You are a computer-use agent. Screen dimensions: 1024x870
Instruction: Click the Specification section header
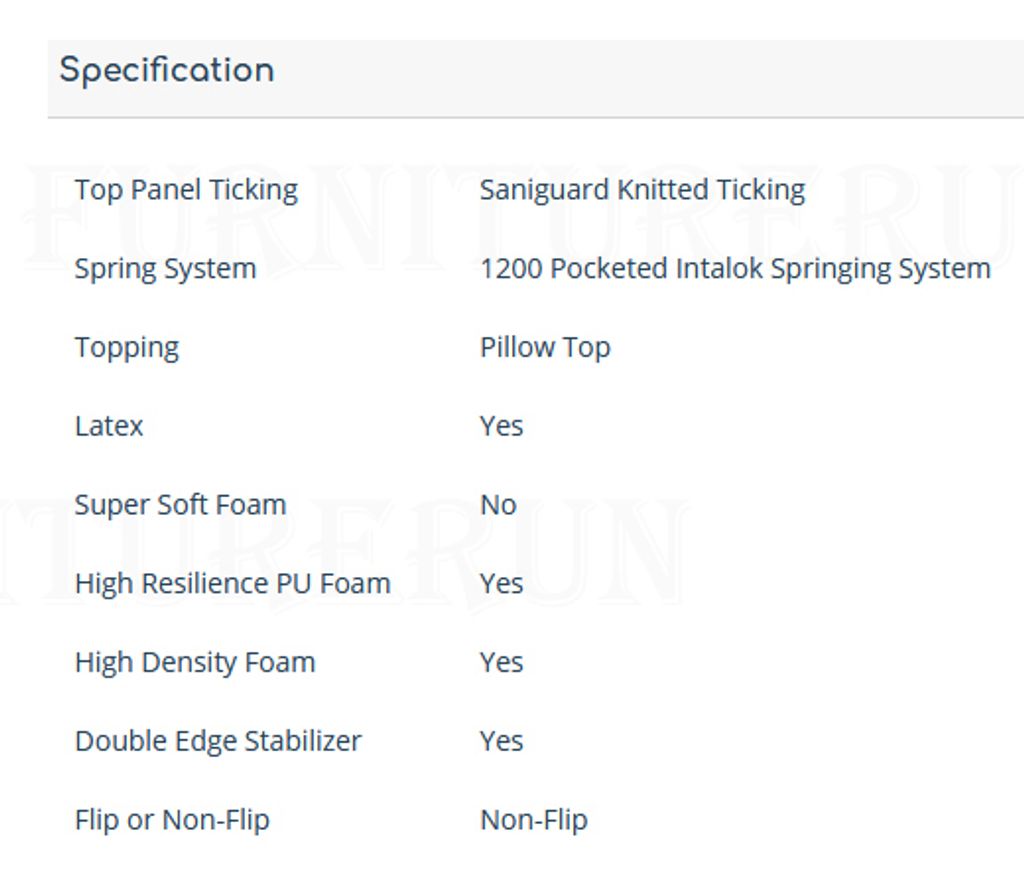click(167, 70)
